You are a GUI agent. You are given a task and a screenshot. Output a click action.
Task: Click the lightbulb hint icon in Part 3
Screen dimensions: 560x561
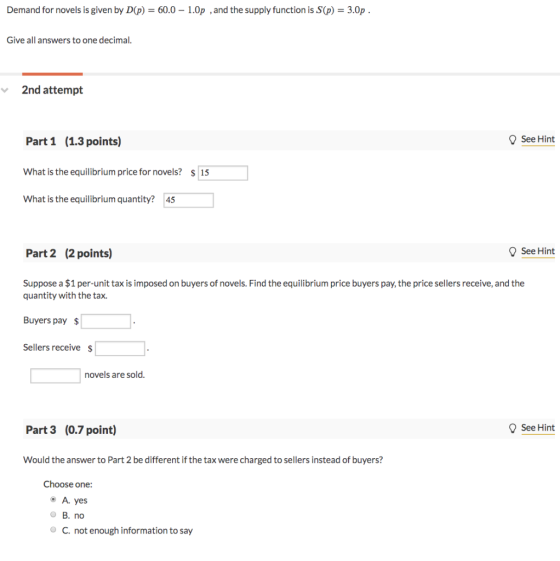[512, 428]
